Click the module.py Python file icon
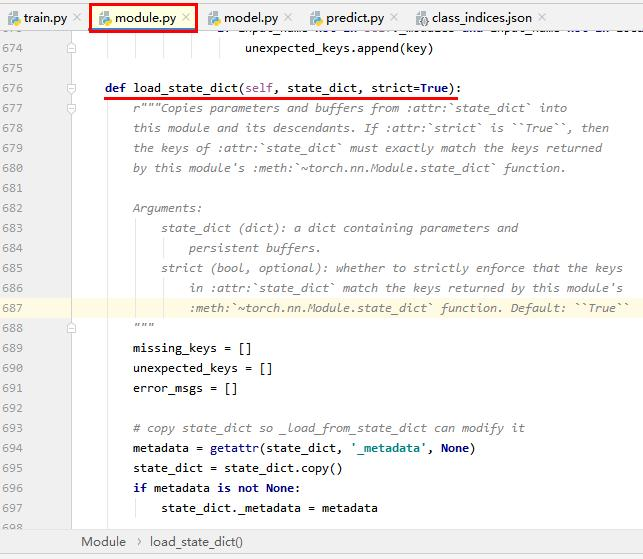Viewport: 643px width, 559px height. (x=105, y=18)
